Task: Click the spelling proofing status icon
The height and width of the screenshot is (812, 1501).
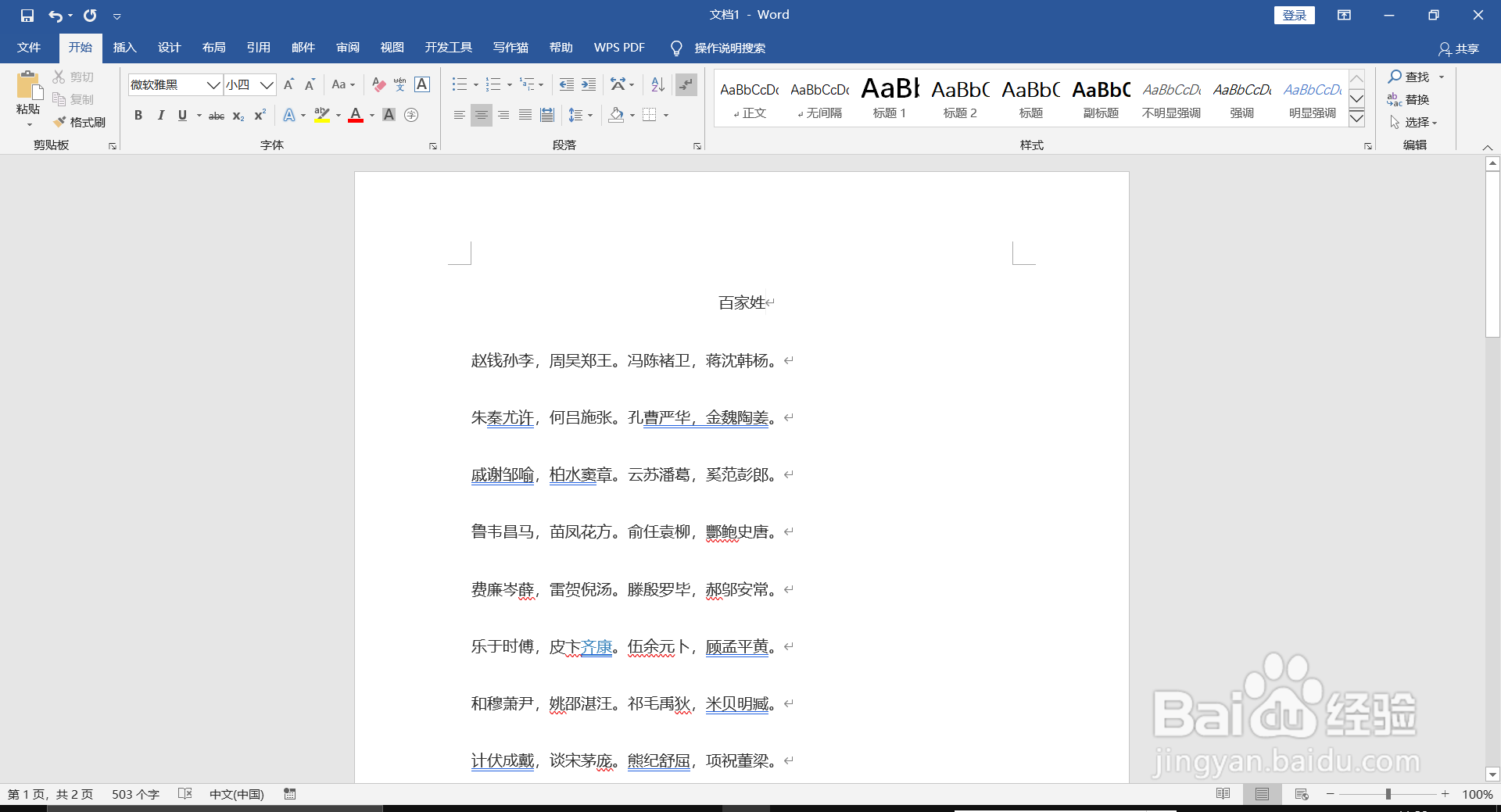Action: pos(185,794)
